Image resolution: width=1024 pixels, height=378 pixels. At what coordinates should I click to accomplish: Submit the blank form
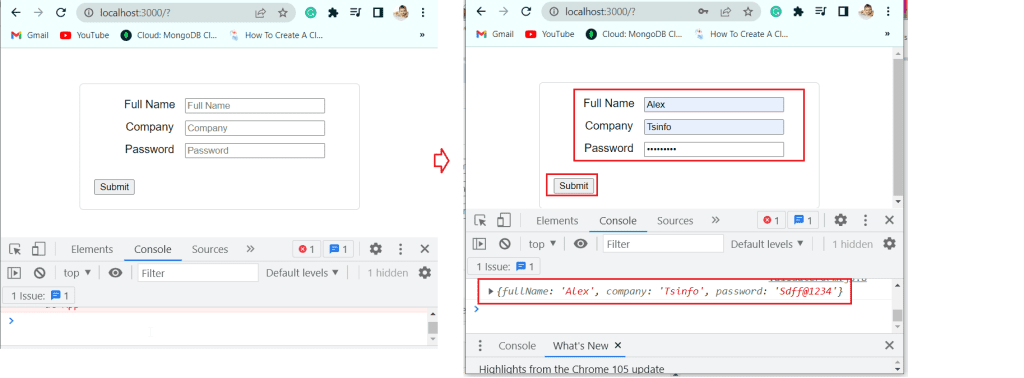[114, 187]
